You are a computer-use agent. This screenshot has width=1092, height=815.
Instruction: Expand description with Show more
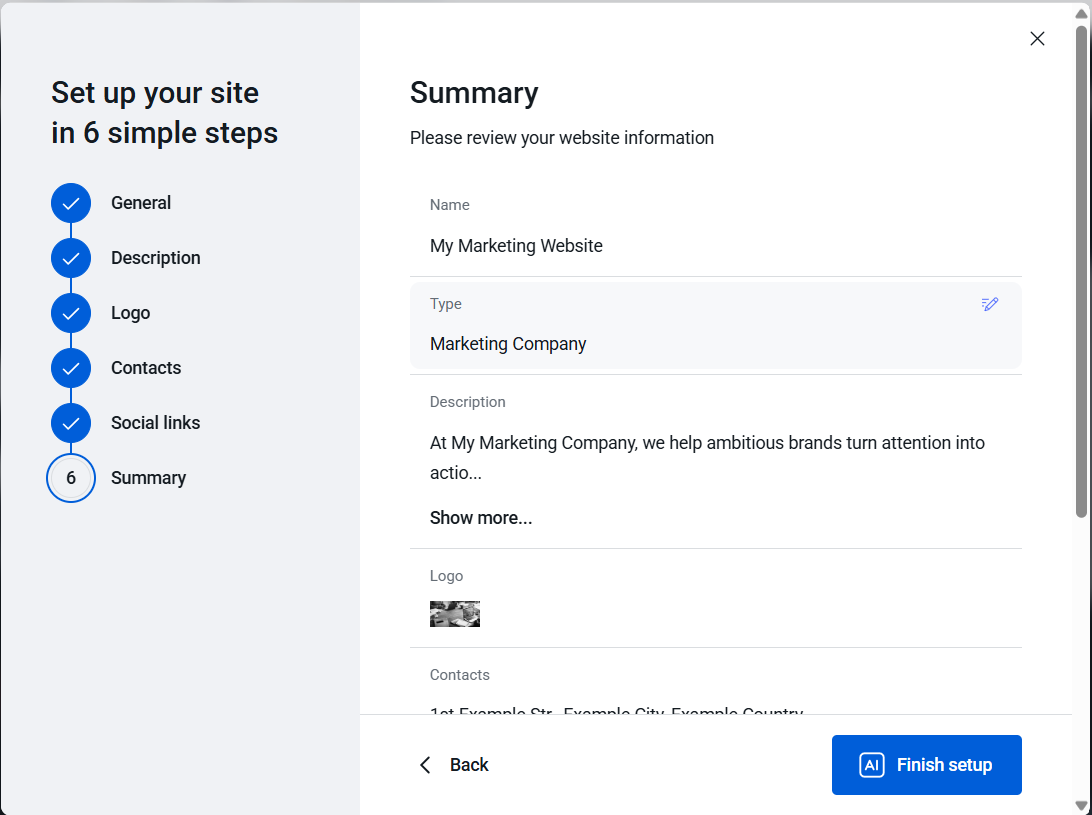pos(481,518)
